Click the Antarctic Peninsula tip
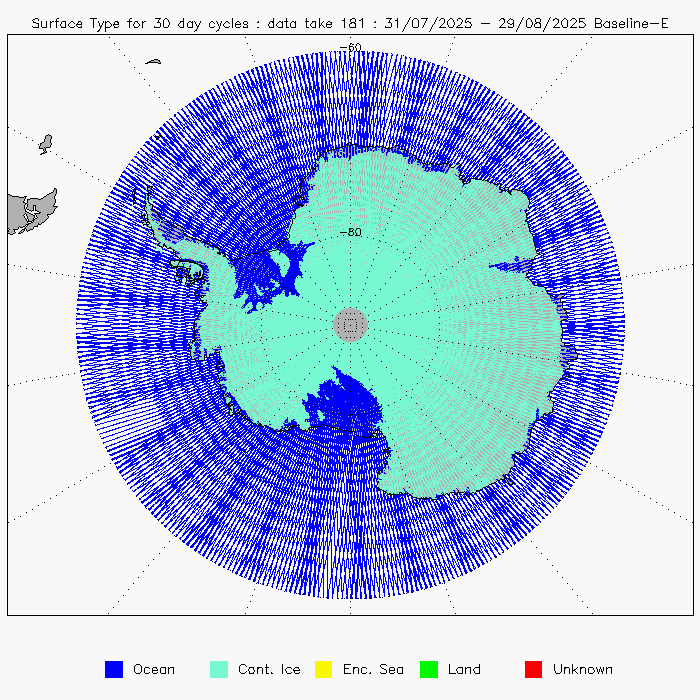Screen dimensions: 700x700 [x=150, y=204]
